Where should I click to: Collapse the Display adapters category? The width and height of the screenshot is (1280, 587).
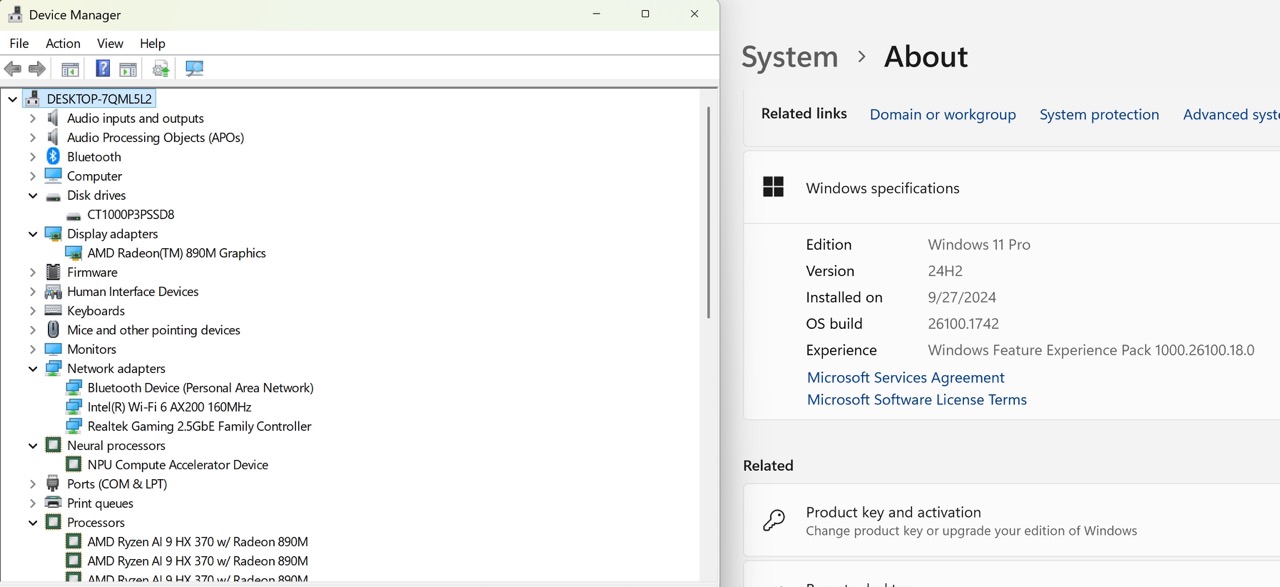coord(33,234)
